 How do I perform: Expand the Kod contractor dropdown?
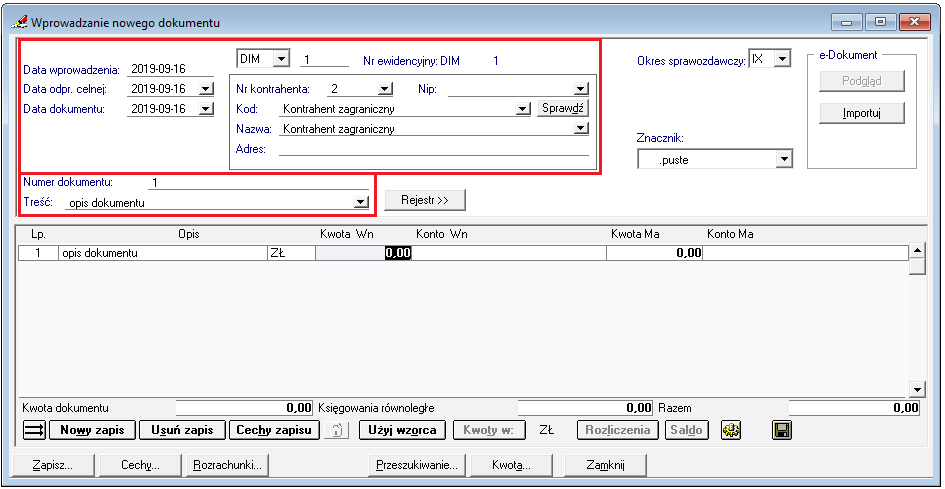[522, 109]
